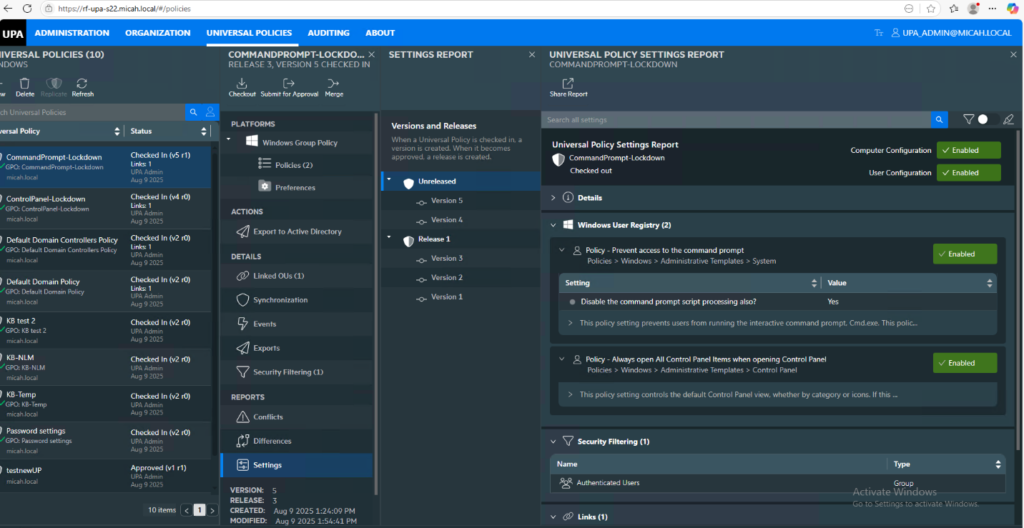Click the Delete trash icon

click(26, 83)
